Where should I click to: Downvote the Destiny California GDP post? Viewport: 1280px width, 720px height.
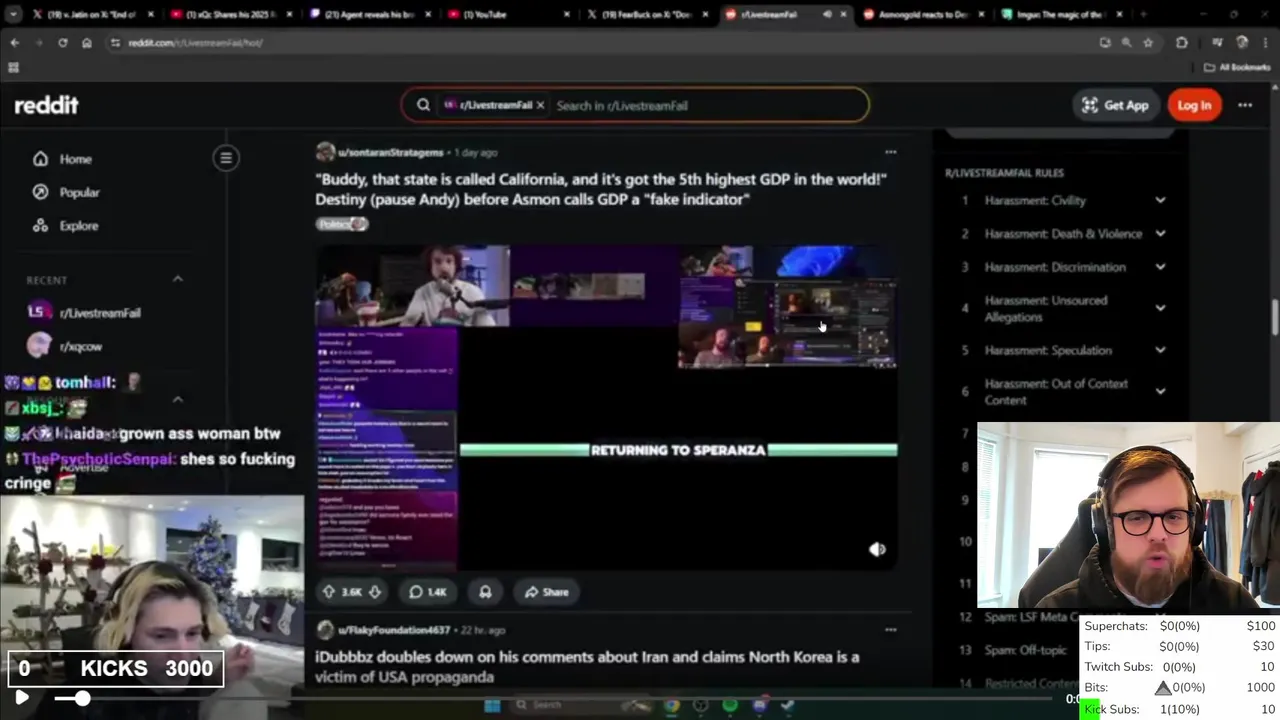click(x=375, y=592)
